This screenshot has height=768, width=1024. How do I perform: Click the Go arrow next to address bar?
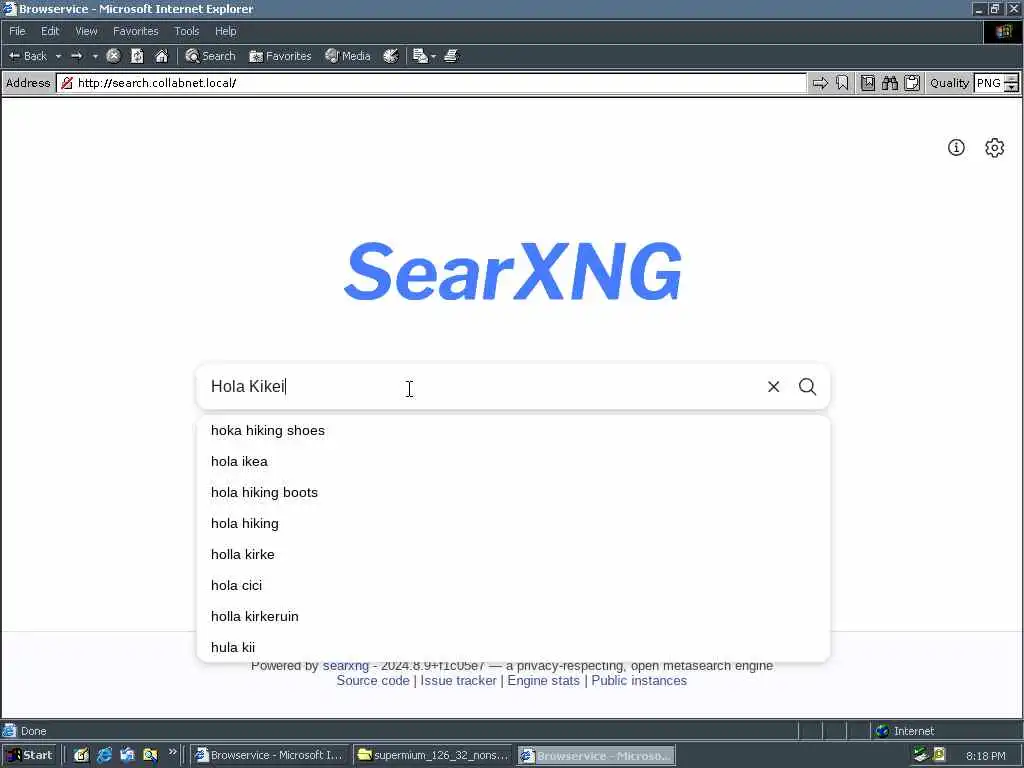point(820,83)
